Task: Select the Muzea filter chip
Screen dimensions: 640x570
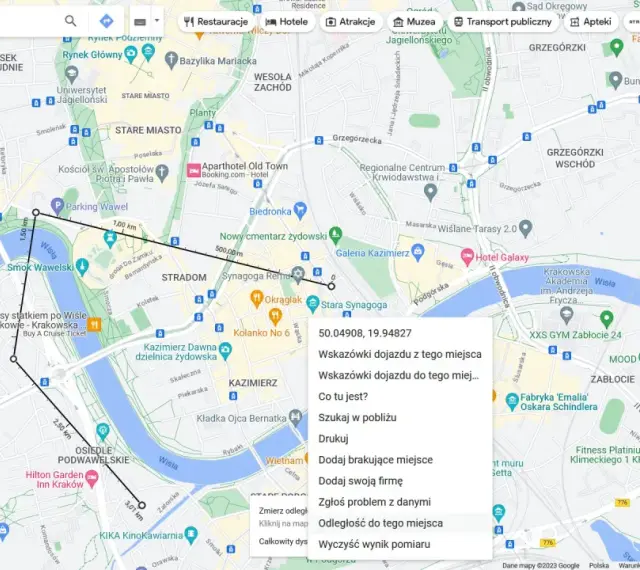Action: [x=414, y=22]
